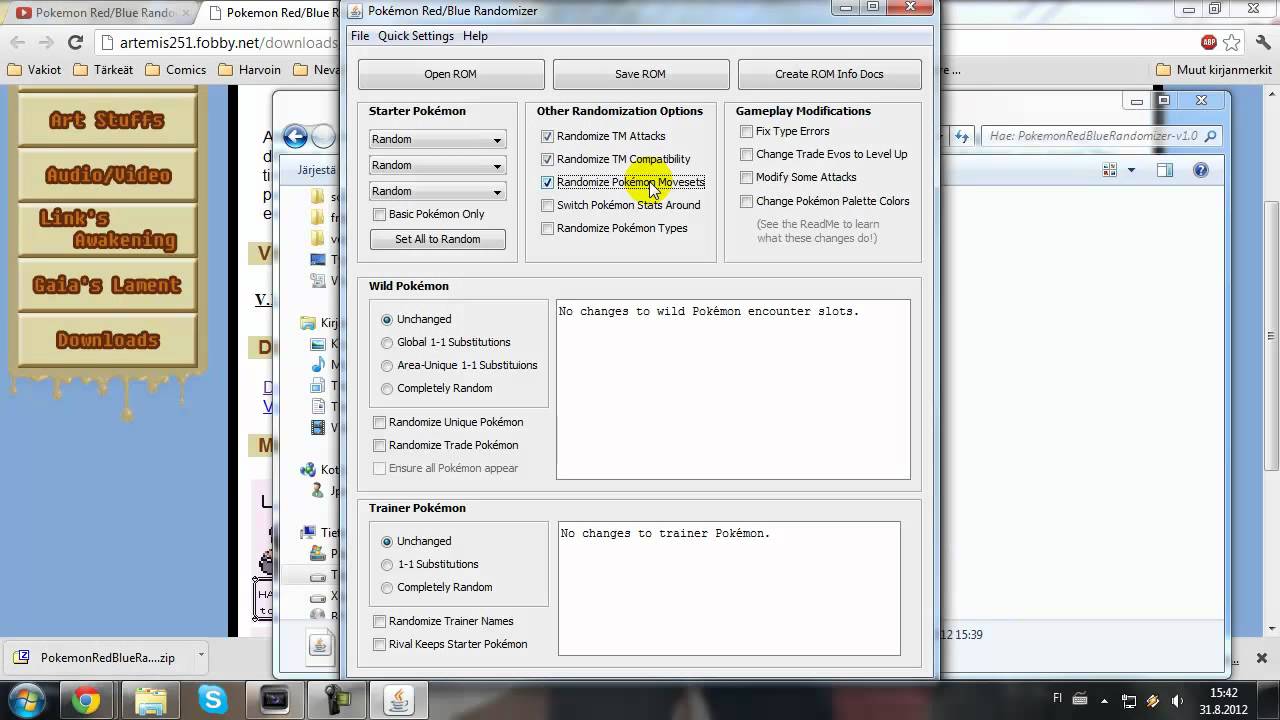Click Explorer window refresh arrows icon
The height and width of the screenshot is (720, 1280).
[x=961, y=136]
